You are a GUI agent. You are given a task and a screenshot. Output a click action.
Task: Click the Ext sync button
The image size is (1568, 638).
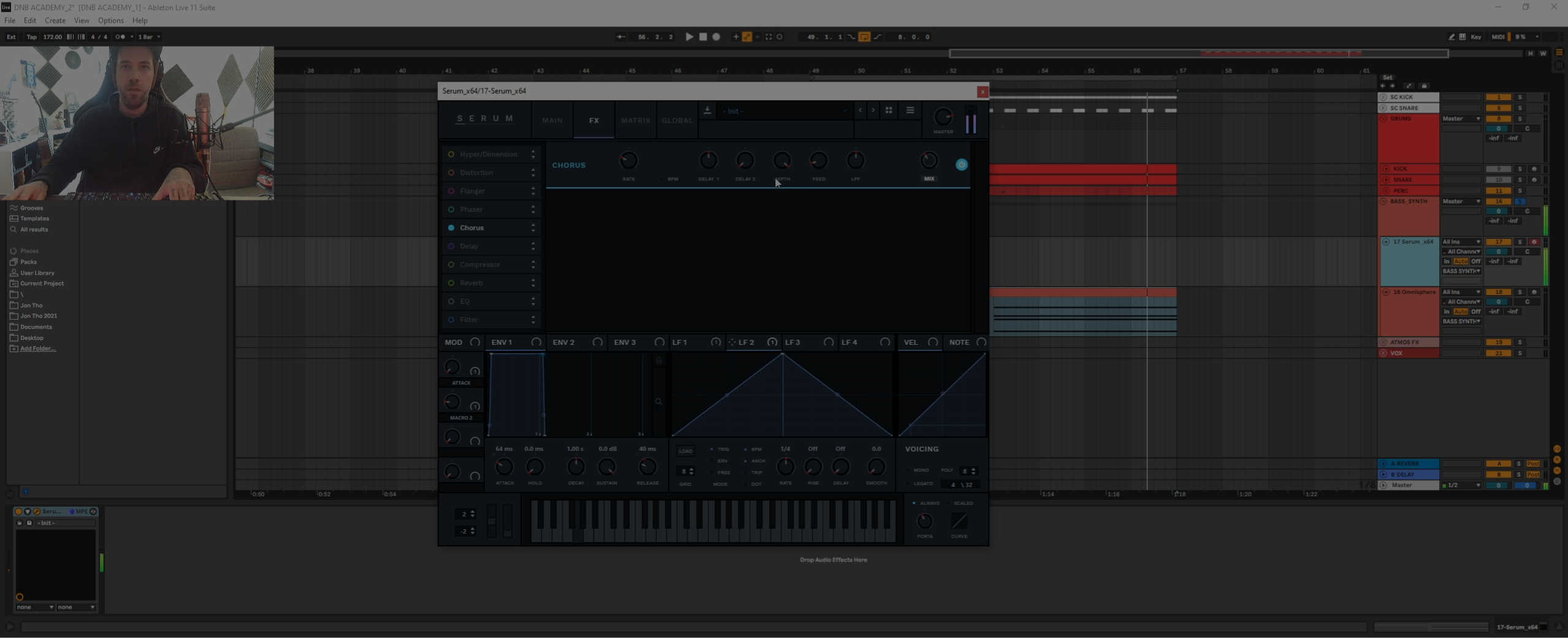11,37
